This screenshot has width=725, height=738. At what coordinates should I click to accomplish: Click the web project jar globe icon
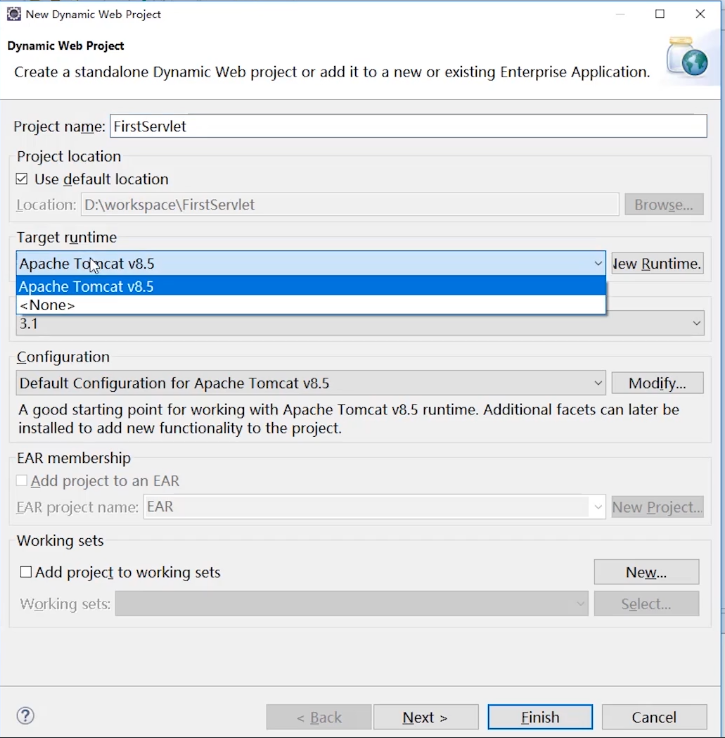pos(687,57)
